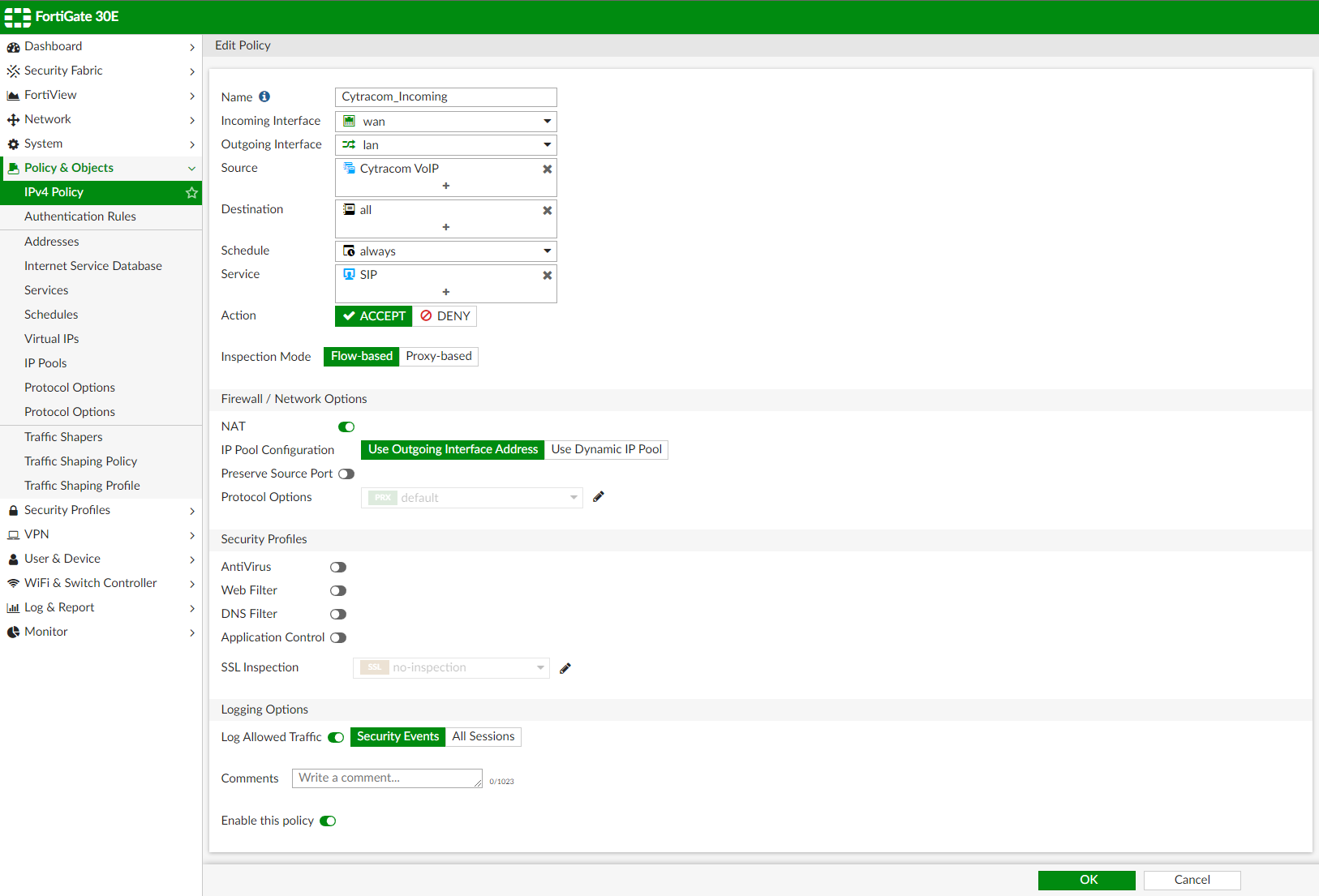Click the Network arrows icon

pos(13,120)
